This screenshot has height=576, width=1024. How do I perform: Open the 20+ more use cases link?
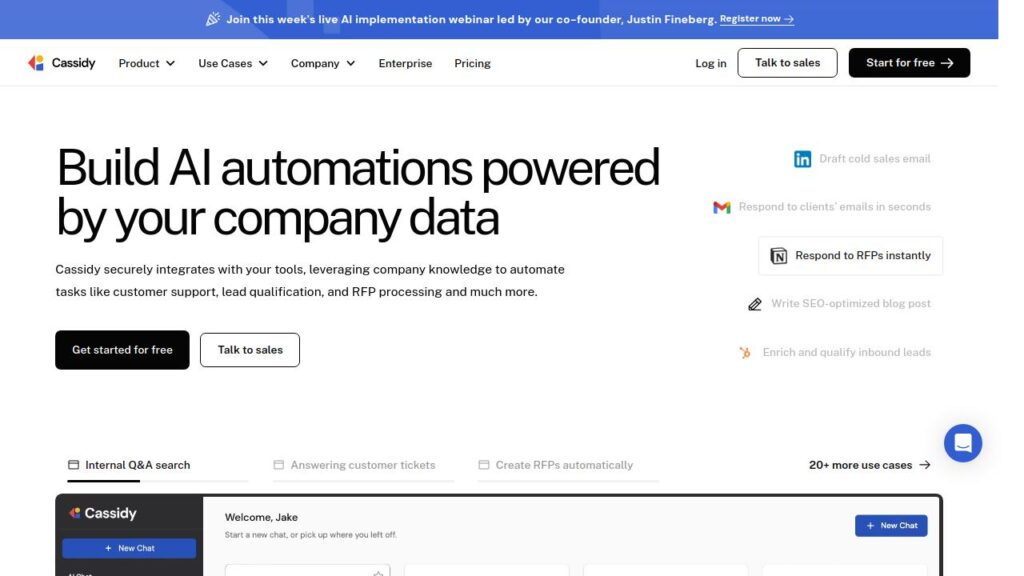[x=869, y=465]
